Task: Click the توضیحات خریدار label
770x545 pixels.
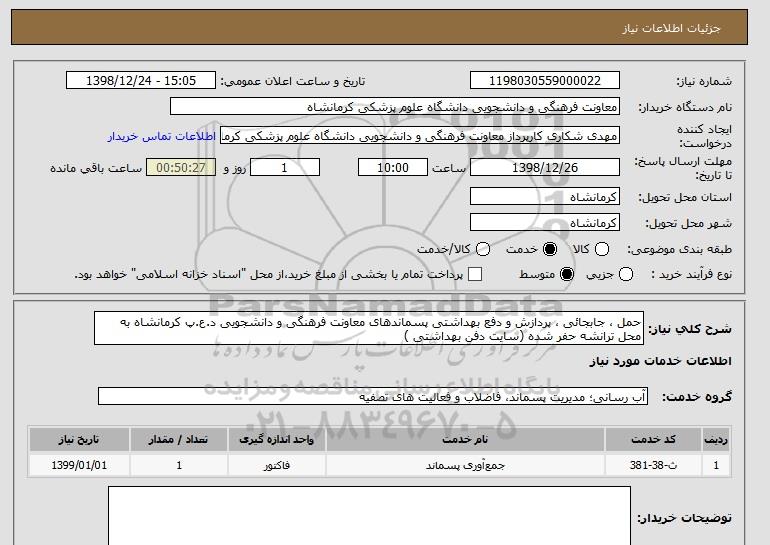Action: click(685, 518)
